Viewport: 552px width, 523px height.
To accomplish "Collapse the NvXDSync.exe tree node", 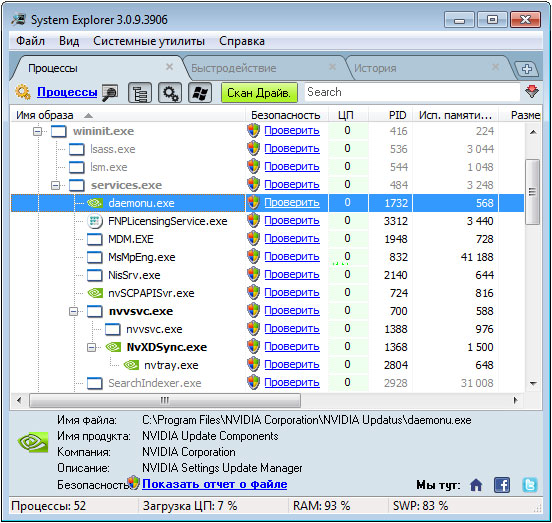I will click(x=91, y=347).
